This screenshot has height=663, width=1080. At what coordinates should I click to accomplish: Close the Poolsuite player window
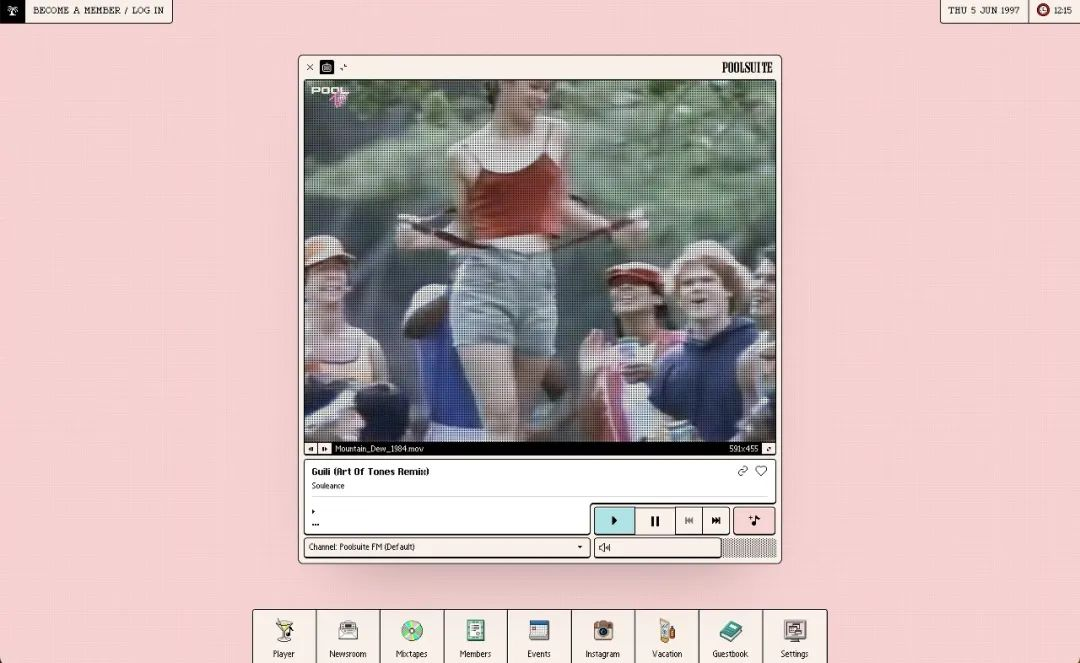(310, 67)
